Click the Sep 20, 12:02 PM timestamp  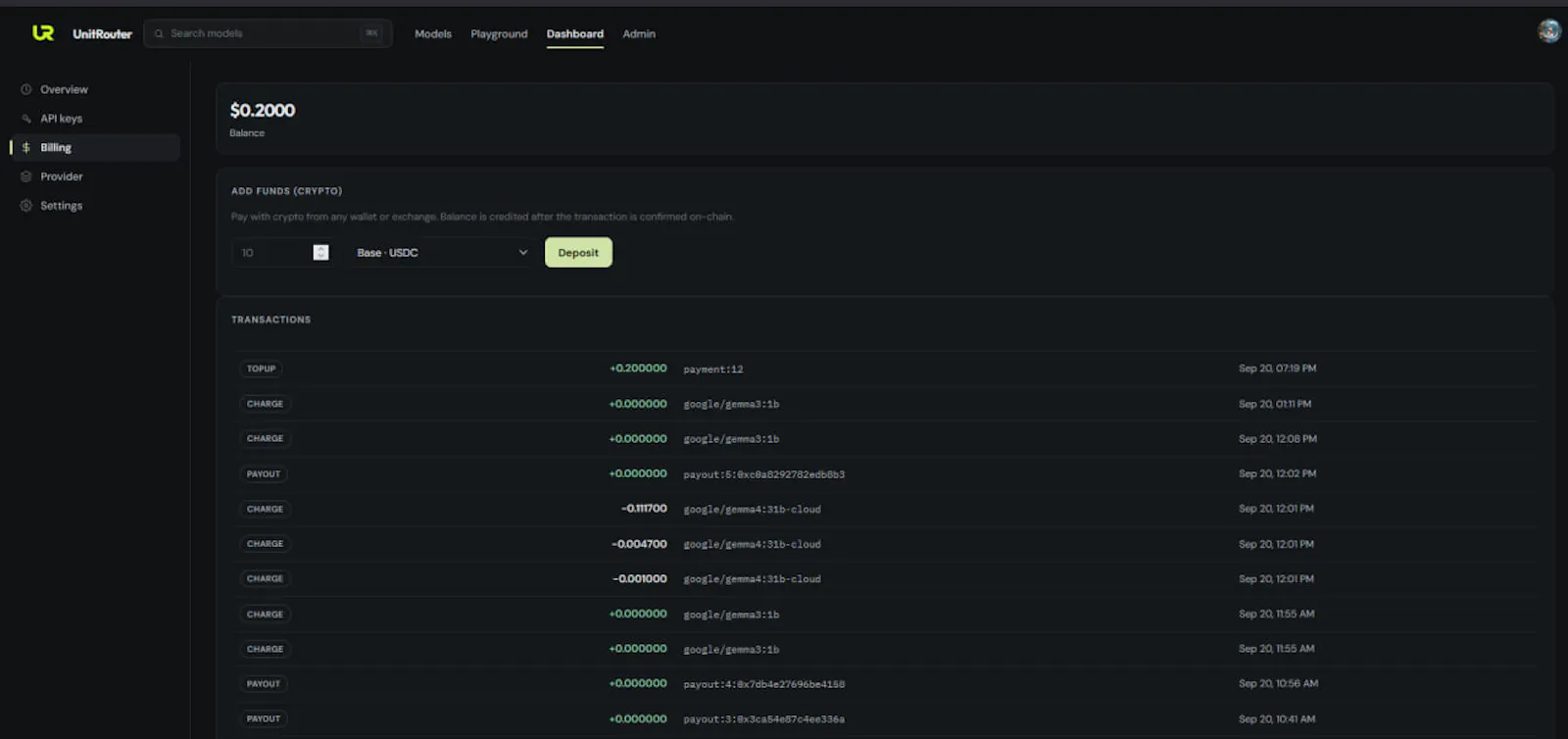coord(1277,473)
